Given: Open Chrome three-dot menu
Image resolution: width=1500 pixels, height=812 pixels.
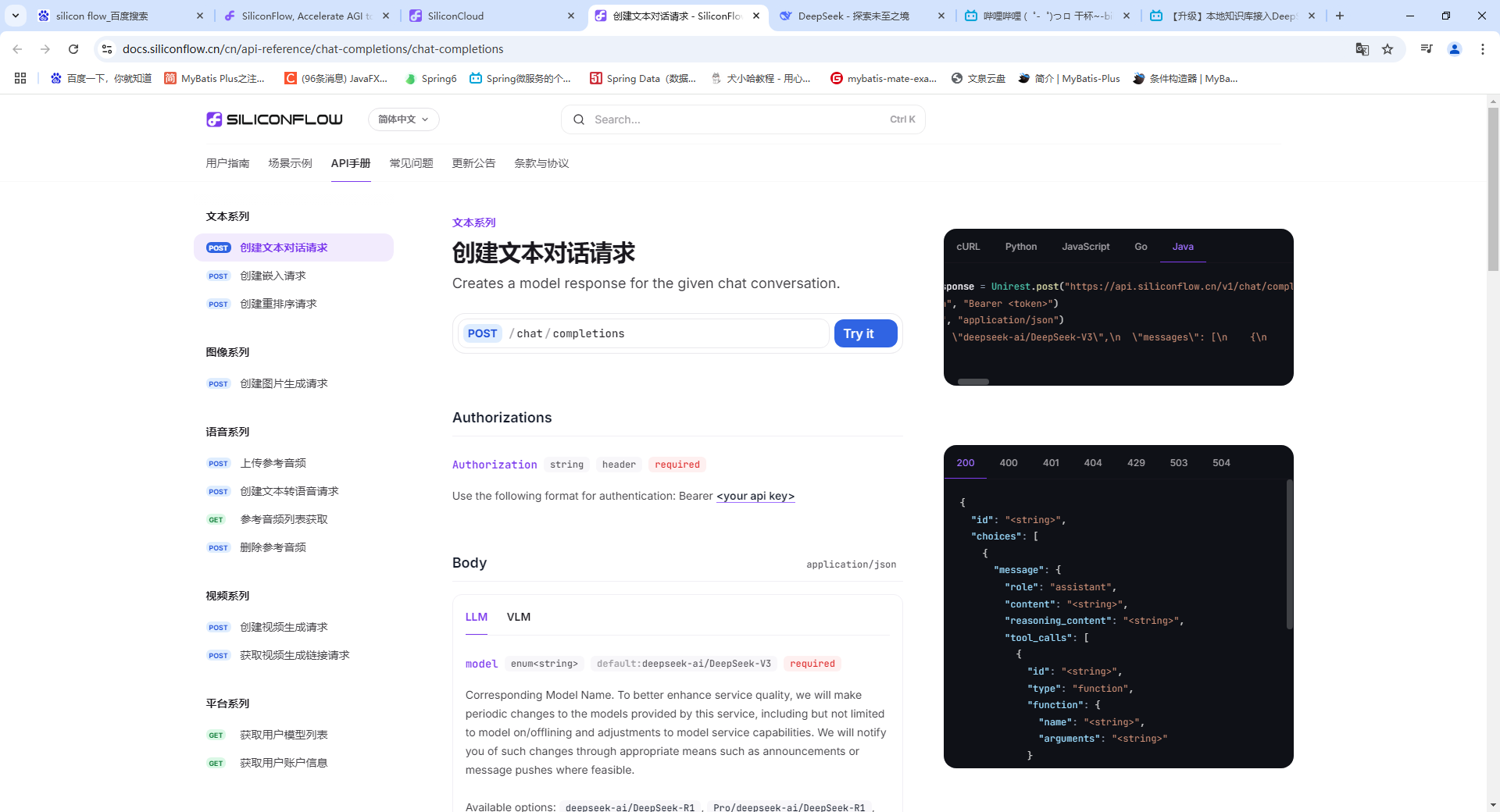Looking at the screenshot, I should (1483, 49).
